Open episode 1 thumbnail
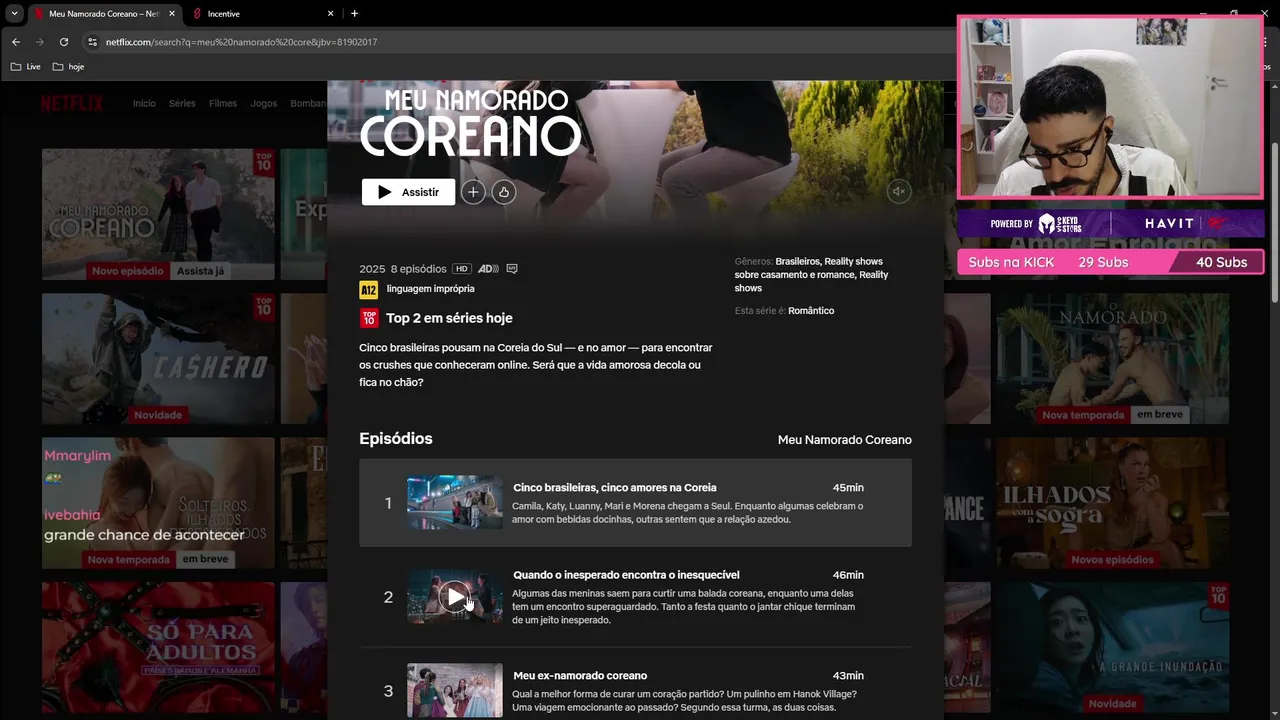This screenshot has height=720, width=1280. click(x=455, y=502)
